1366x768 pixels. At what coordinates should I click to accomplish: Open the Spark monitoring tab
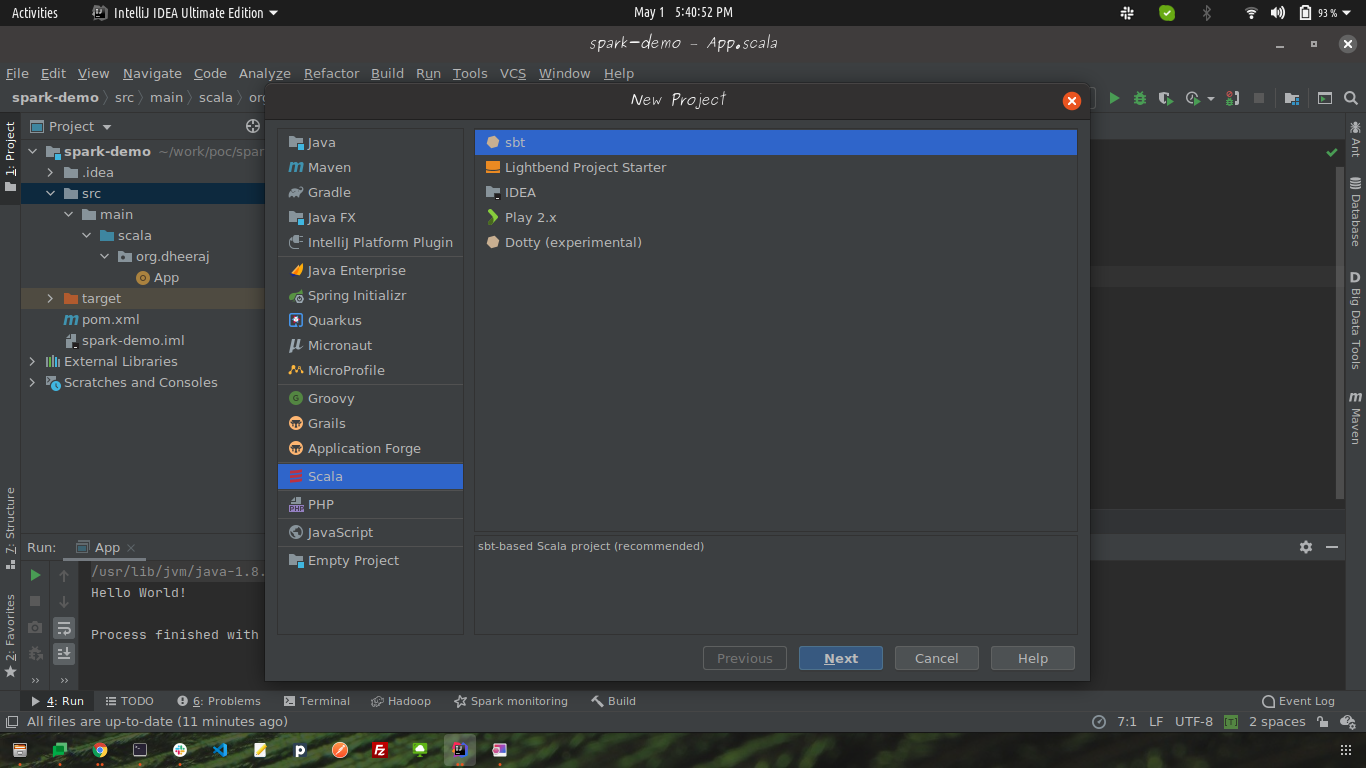click(511, 701)
